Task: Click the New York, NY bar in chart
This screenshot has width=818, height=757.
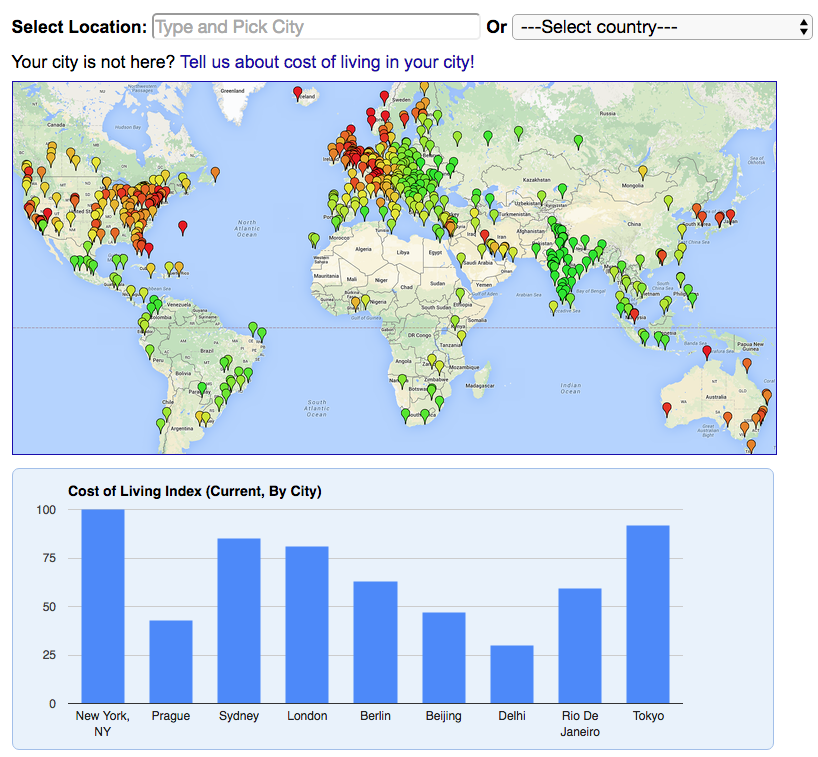Action: [x=103, y=606]
